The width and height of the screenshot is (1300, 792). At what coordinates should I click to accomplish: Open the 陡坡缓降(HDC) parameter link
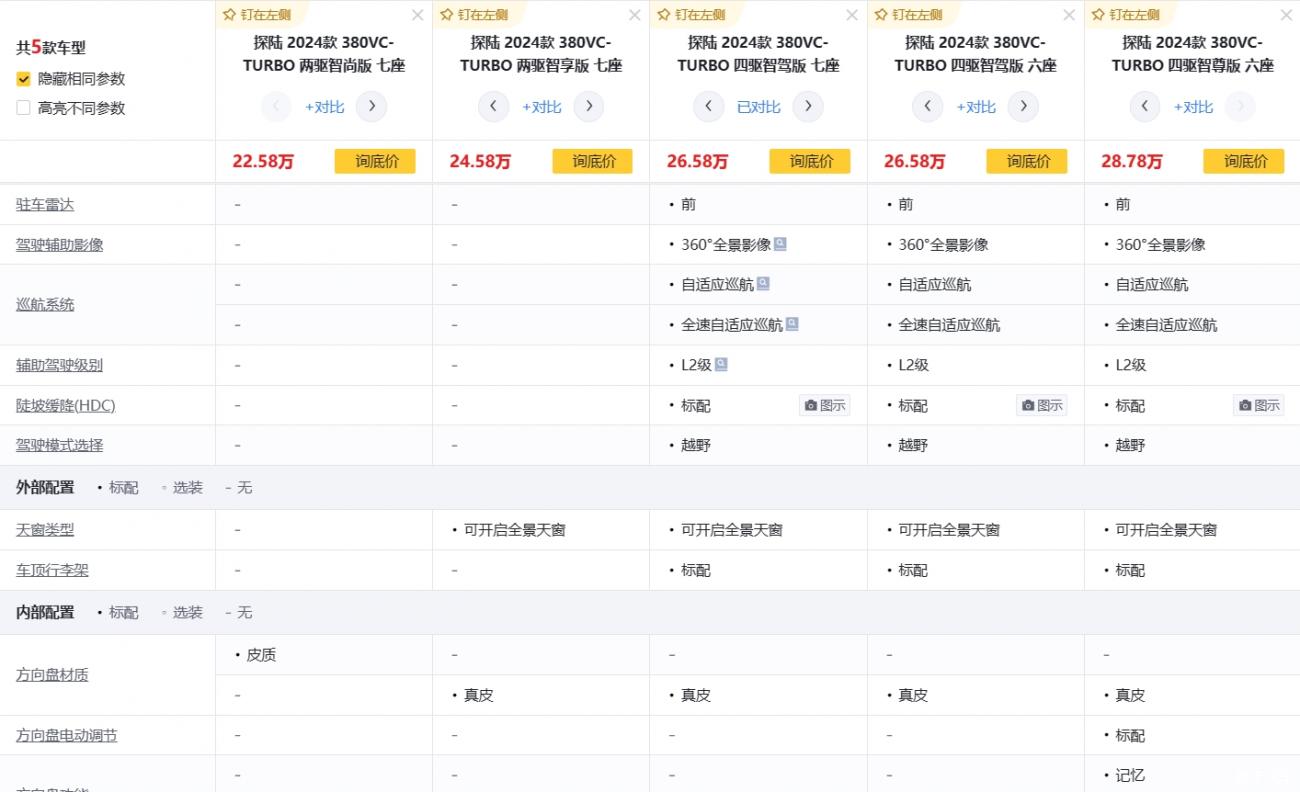pos(66,405)
